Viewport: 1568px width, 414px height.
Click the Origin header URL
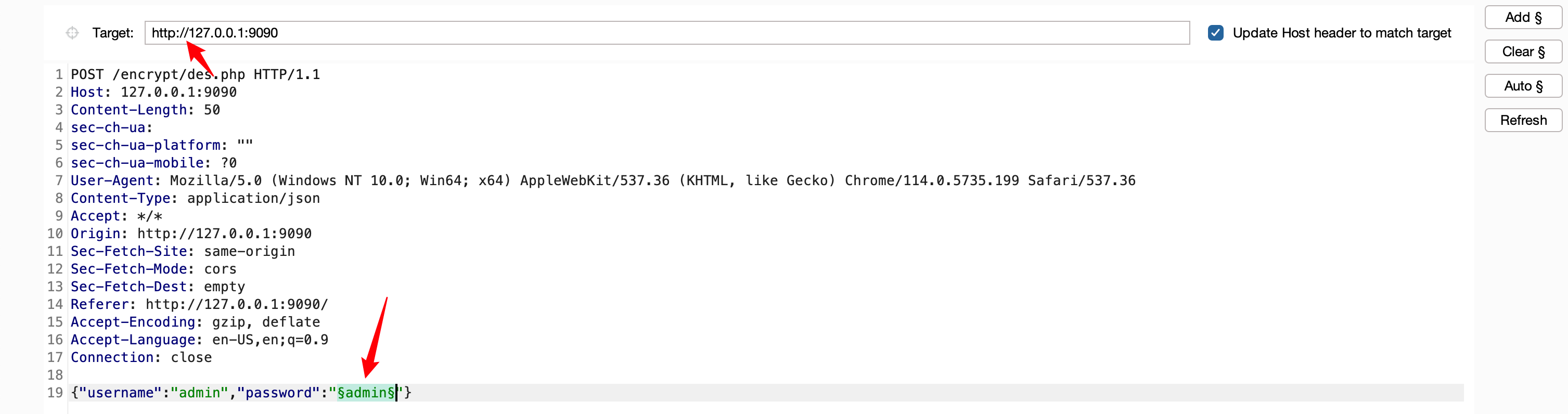point(224,233)
